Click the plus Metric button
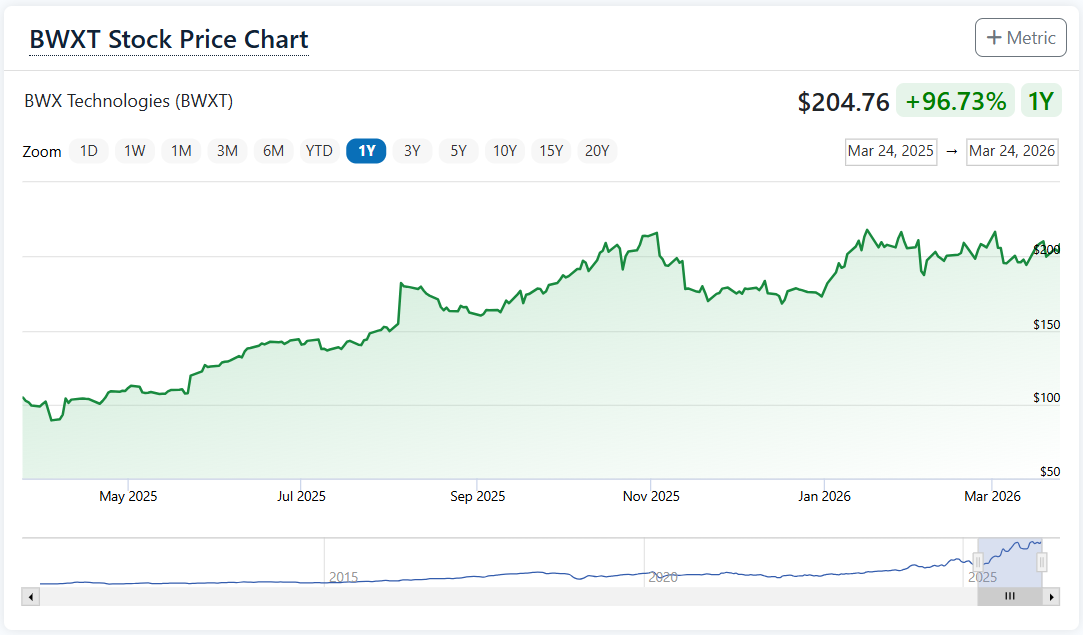 [1020, 38]
